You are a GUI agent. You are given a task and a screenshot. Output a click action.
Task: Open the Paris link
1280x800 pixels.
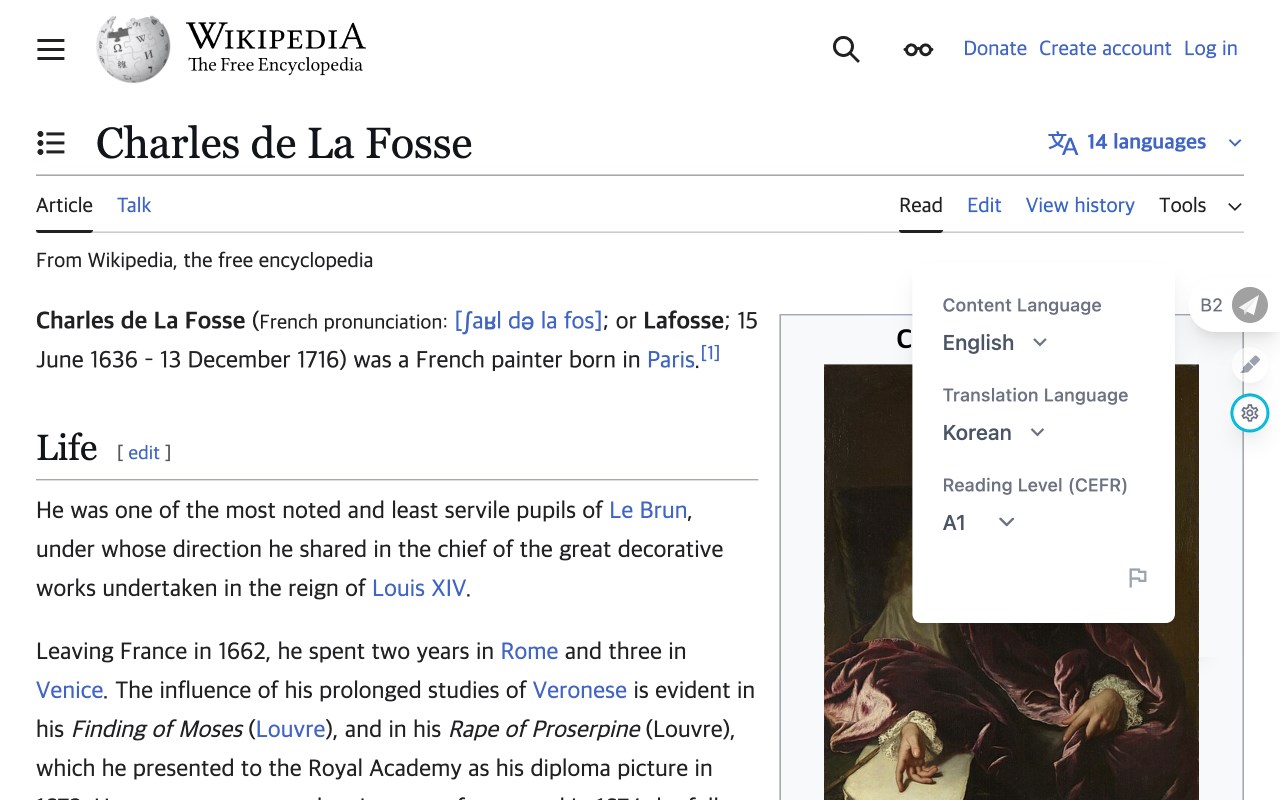coord(670,359)
